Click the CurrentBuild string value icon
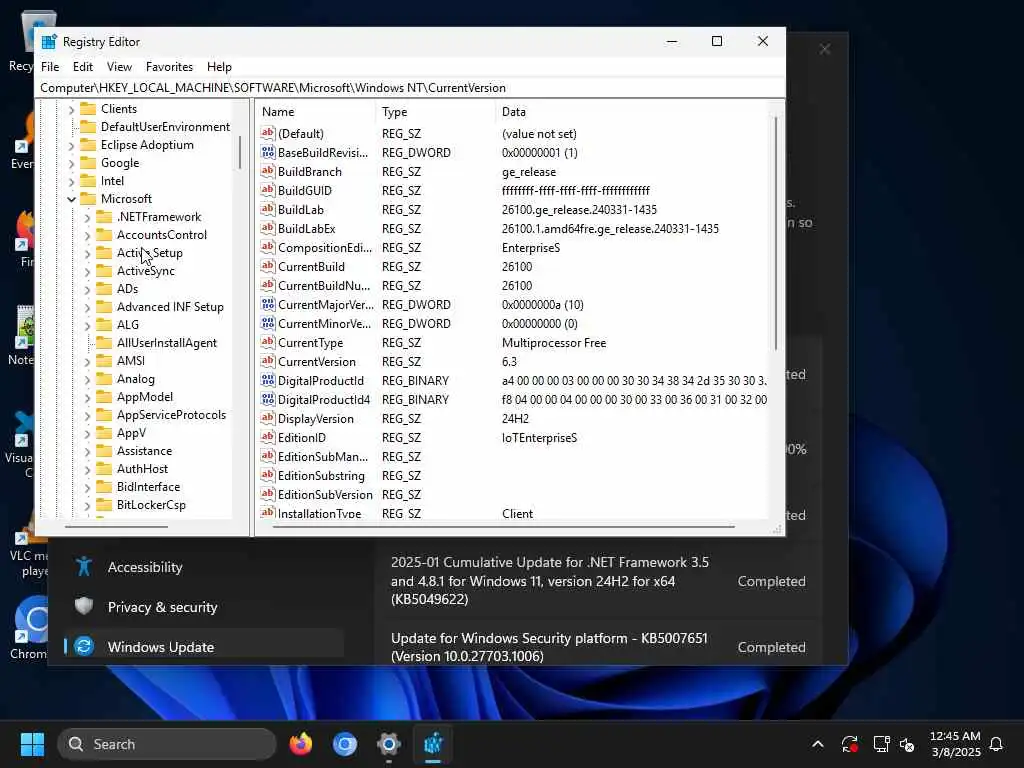The height and width of the screenshot is (768, 1024). point(268,266)
